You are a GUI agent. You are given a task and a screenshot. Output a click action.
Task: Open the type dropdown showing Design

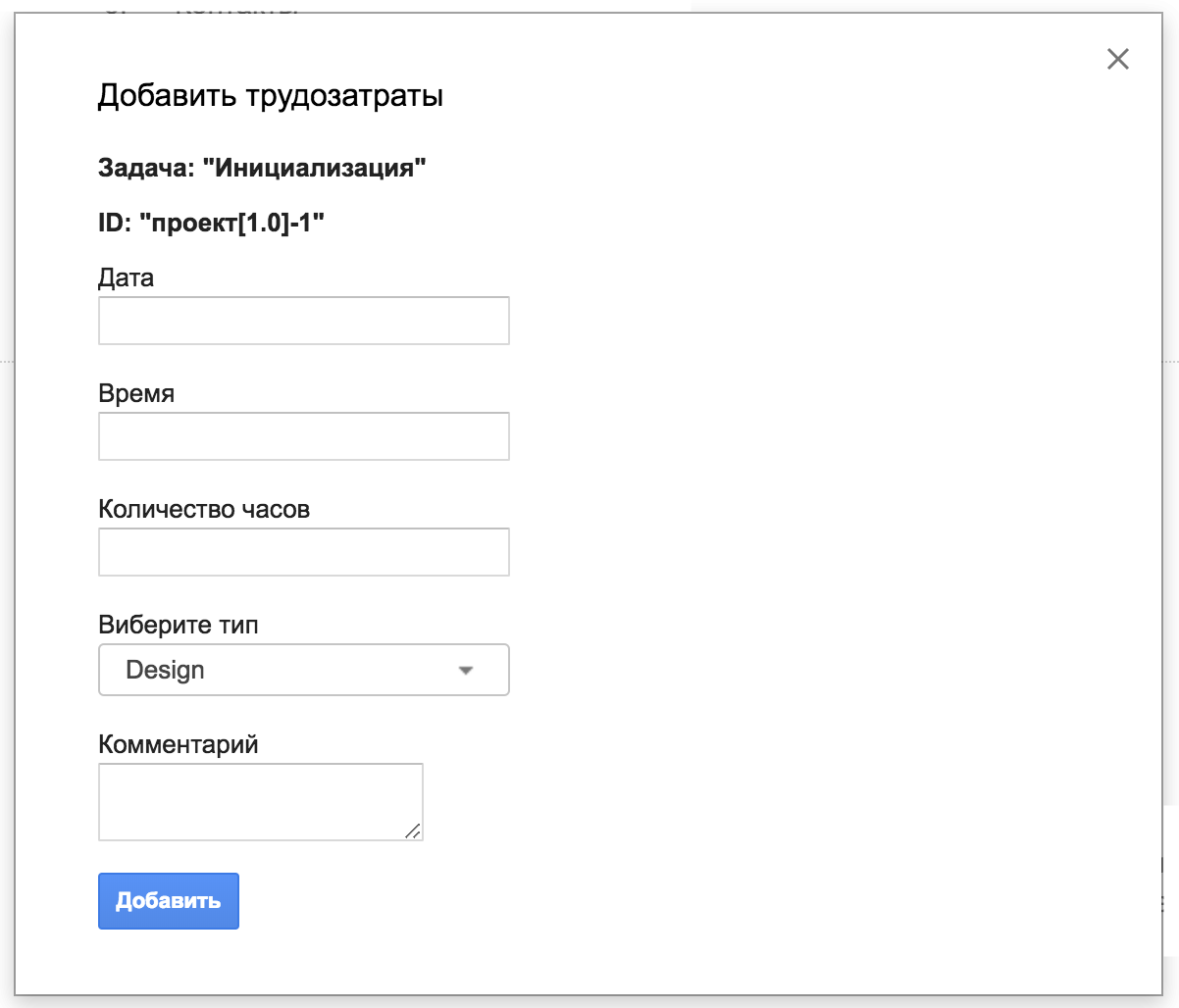tap(303, 670)
